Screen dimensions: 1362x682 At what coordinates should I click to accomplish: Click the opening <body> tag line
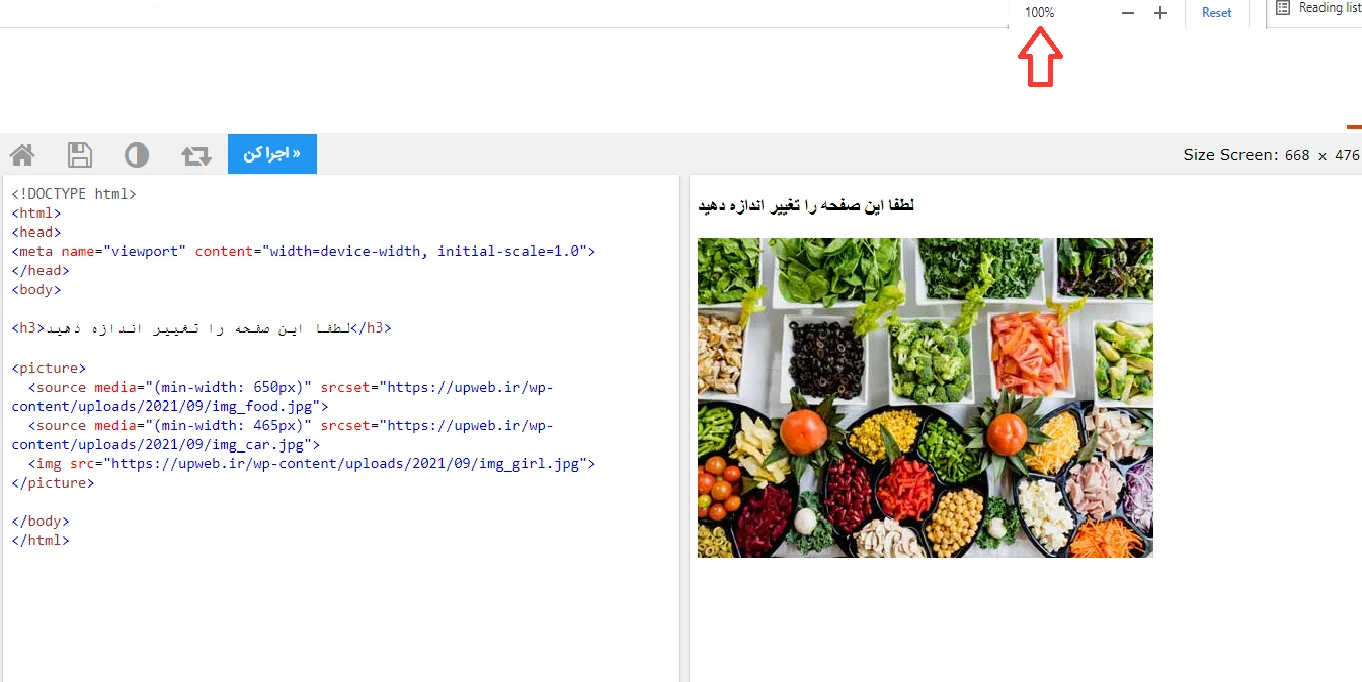pos(36,289)
